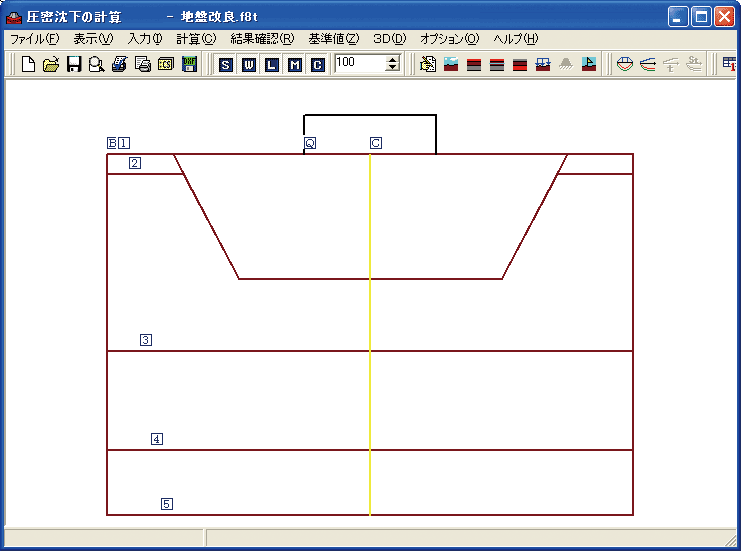This screenshot has height=551, width=741.
Task: Toggle the M display button
Action: pos(295,64)
